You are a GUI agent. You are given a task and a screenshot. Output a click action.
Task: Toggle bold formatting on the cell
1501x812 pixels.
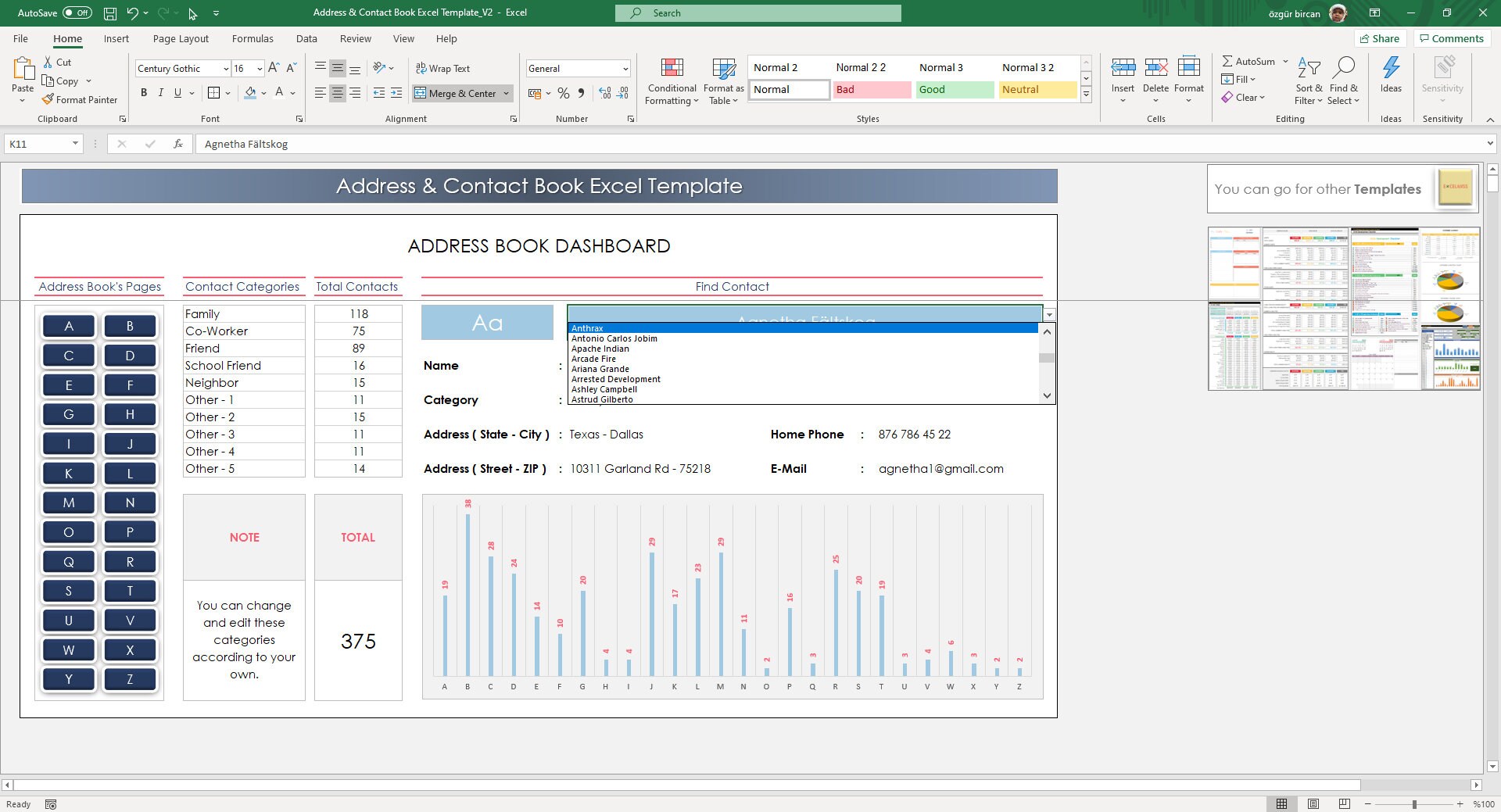coord(144,92)
